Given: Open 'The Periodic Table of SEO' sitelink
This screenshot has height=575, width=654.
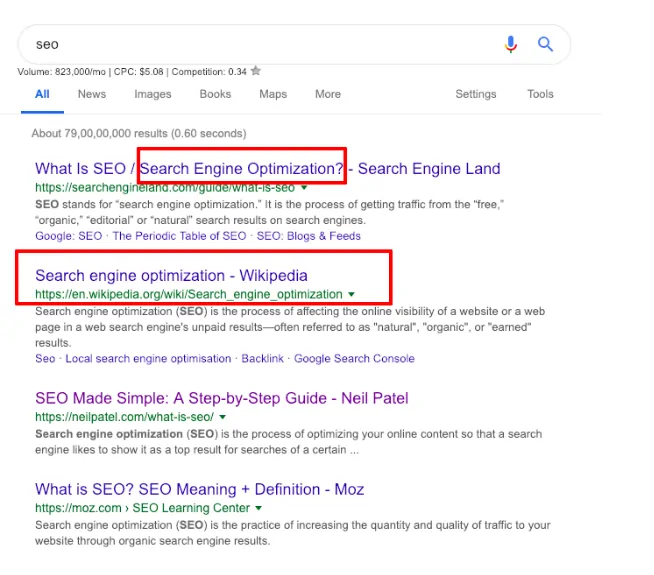Looking at the screenshot, I should [179, 236].
